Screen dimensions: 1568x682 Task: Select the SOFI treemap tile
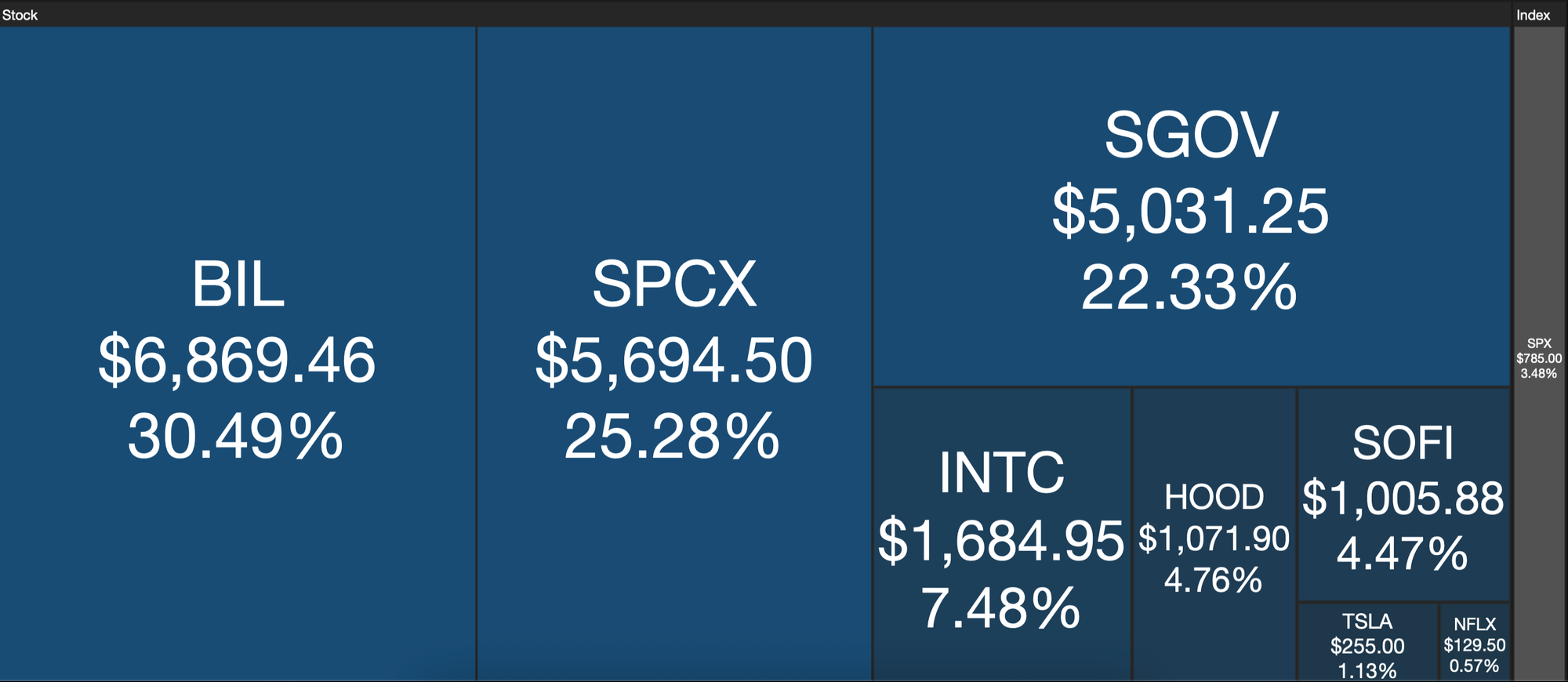1403,495
